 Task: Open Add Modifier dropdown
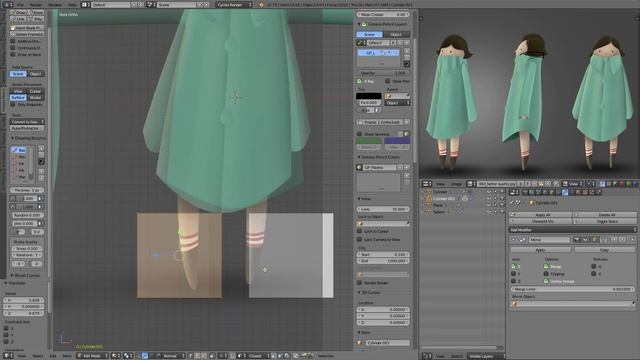pos(572,230)
